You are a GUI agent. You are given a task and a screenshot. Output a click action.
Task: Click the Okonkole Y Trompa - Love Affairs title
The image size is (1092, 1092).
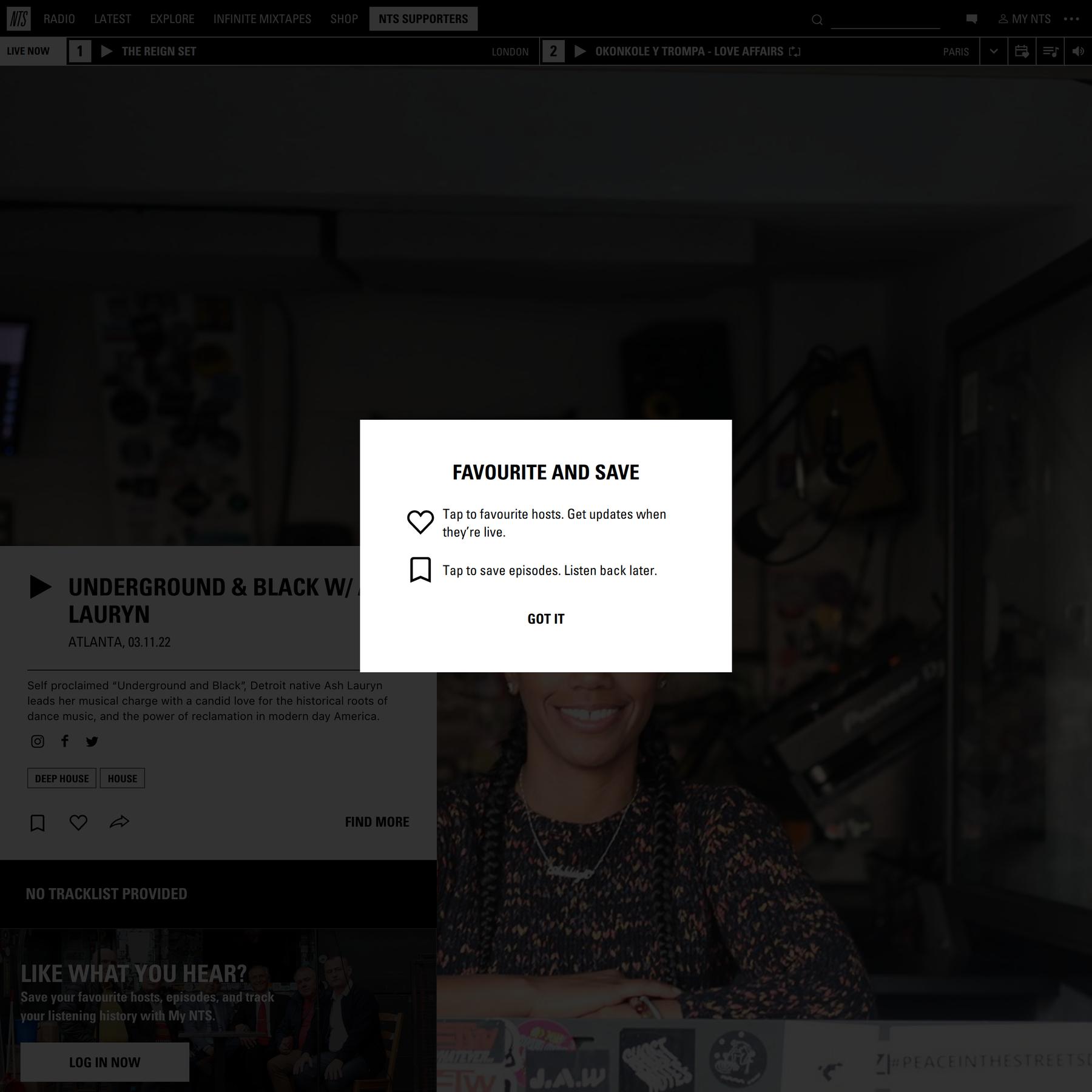coord(689,52)
